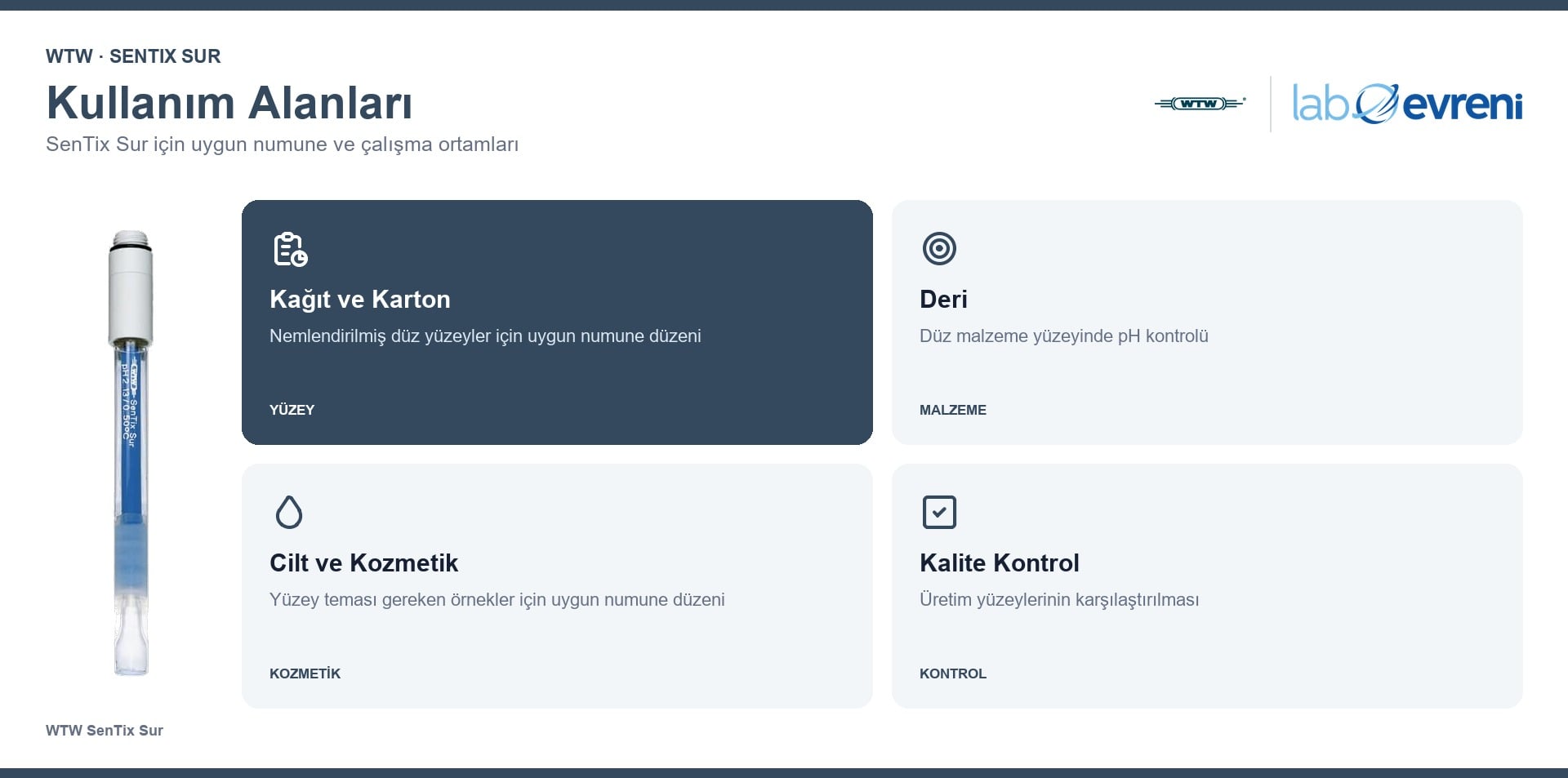1568x778 pixels.
Task: Click the target icon in the Deri card
Action: click(939, 248)
